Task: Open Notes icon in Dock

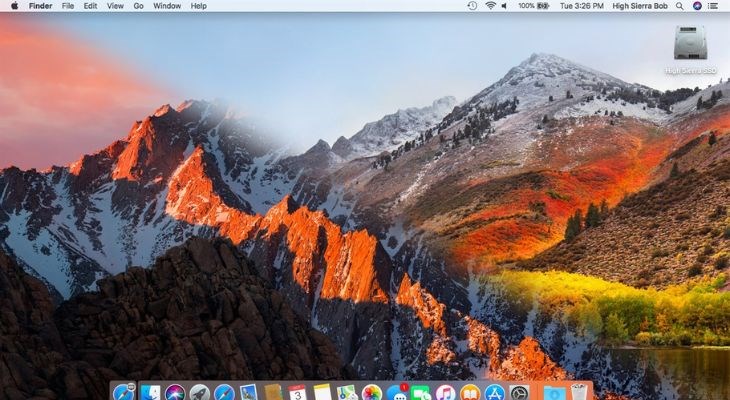Action: (x=322, y=392)
